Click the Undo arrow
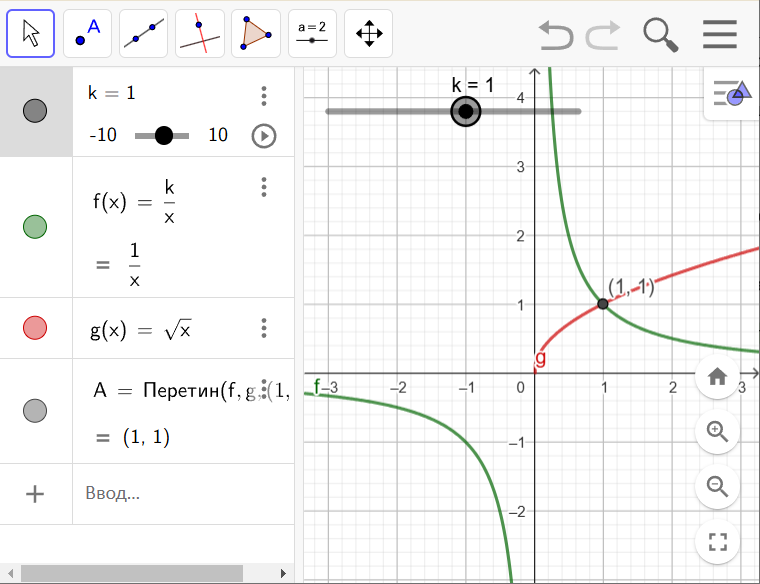 [556, 35]
